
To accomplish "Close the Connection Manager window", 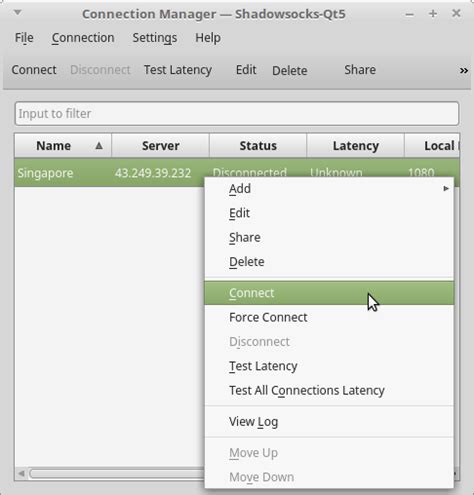I will click(x=456, y=13).
